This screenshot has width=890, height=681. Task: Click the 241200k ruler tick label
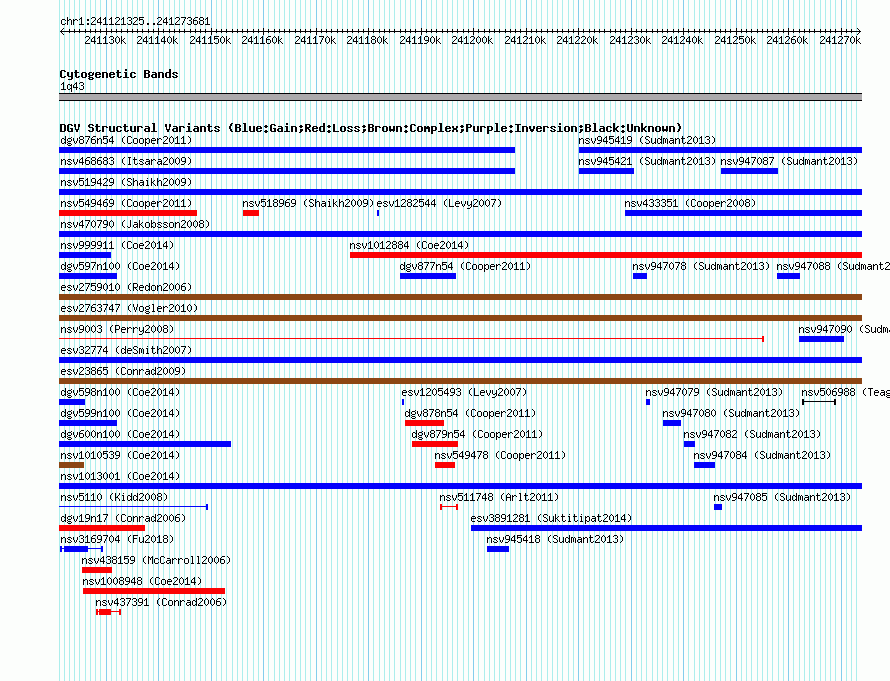point(472,40)
